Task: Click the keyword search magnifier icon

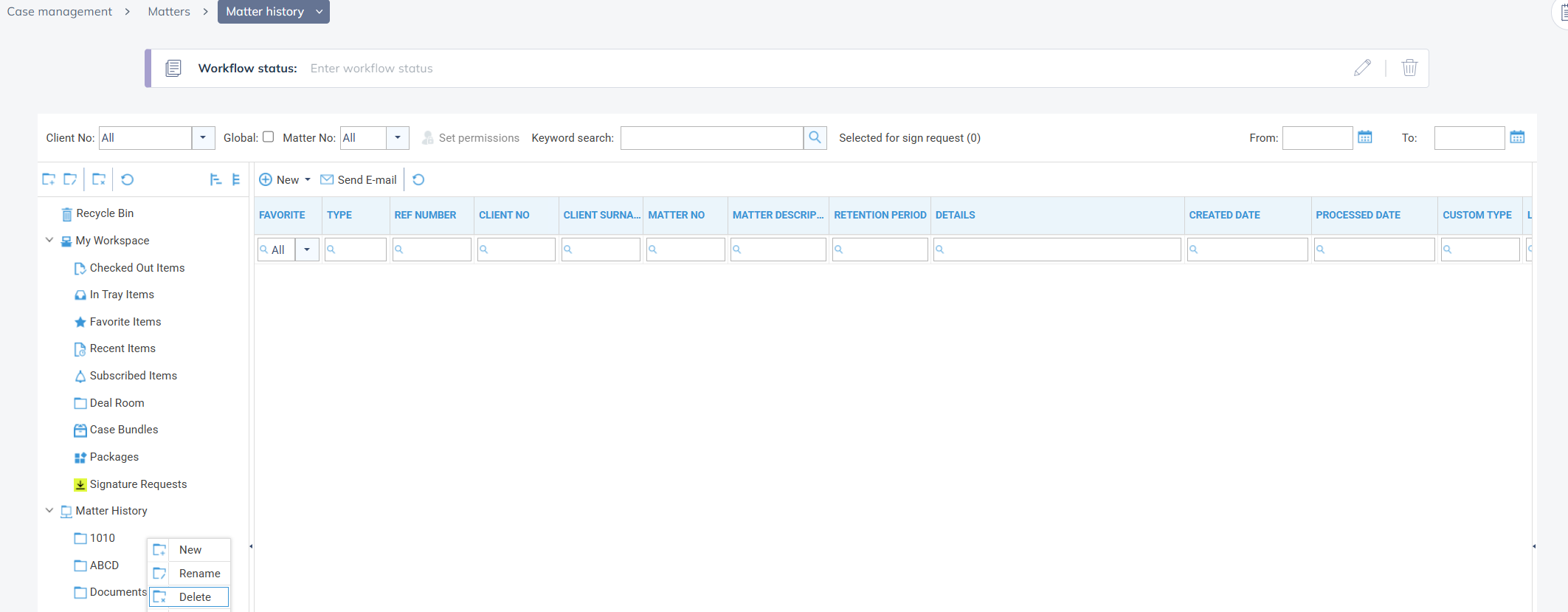Action: coord(815,137)
